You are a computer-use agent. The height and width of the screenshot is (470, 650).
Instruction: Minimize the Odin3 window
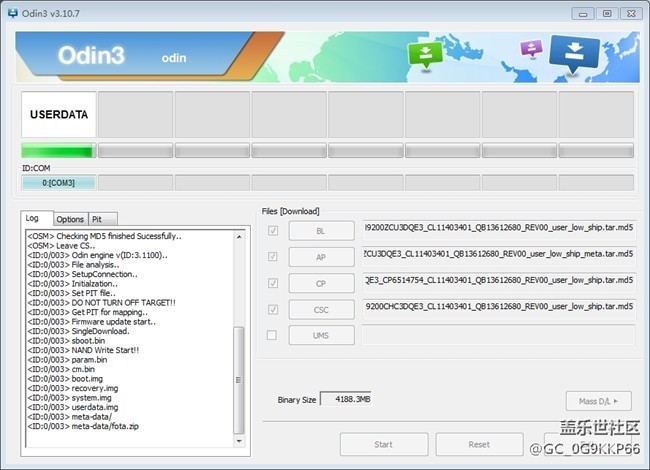click(583, 14)
